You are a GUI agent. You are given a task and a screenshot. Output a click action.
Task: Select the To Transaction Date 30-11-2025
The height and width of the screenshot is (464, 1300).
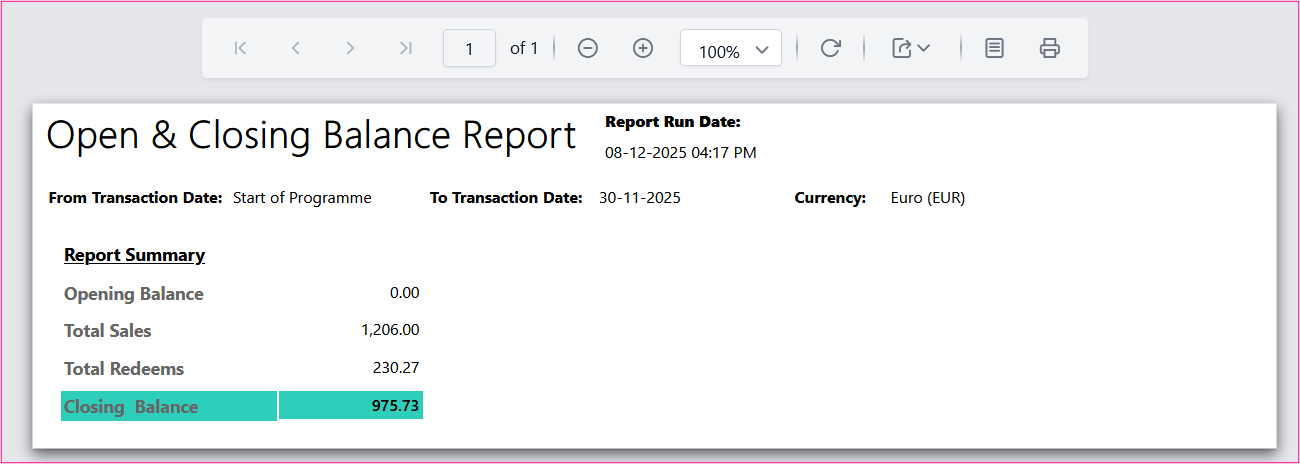click(639, 198)
